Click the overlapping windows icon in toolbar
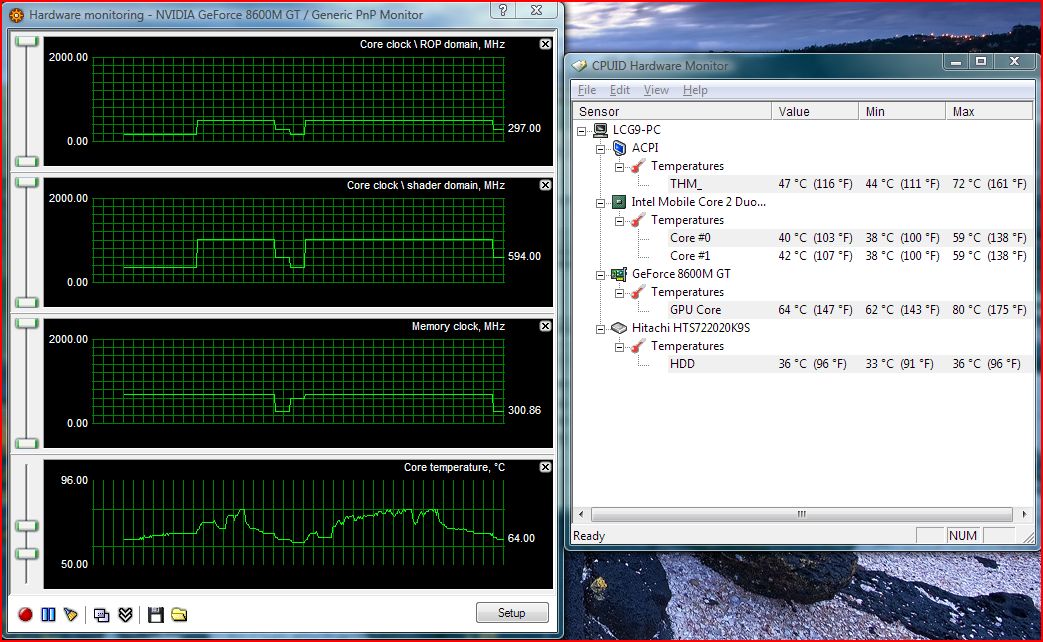 [x=101, y=615]
